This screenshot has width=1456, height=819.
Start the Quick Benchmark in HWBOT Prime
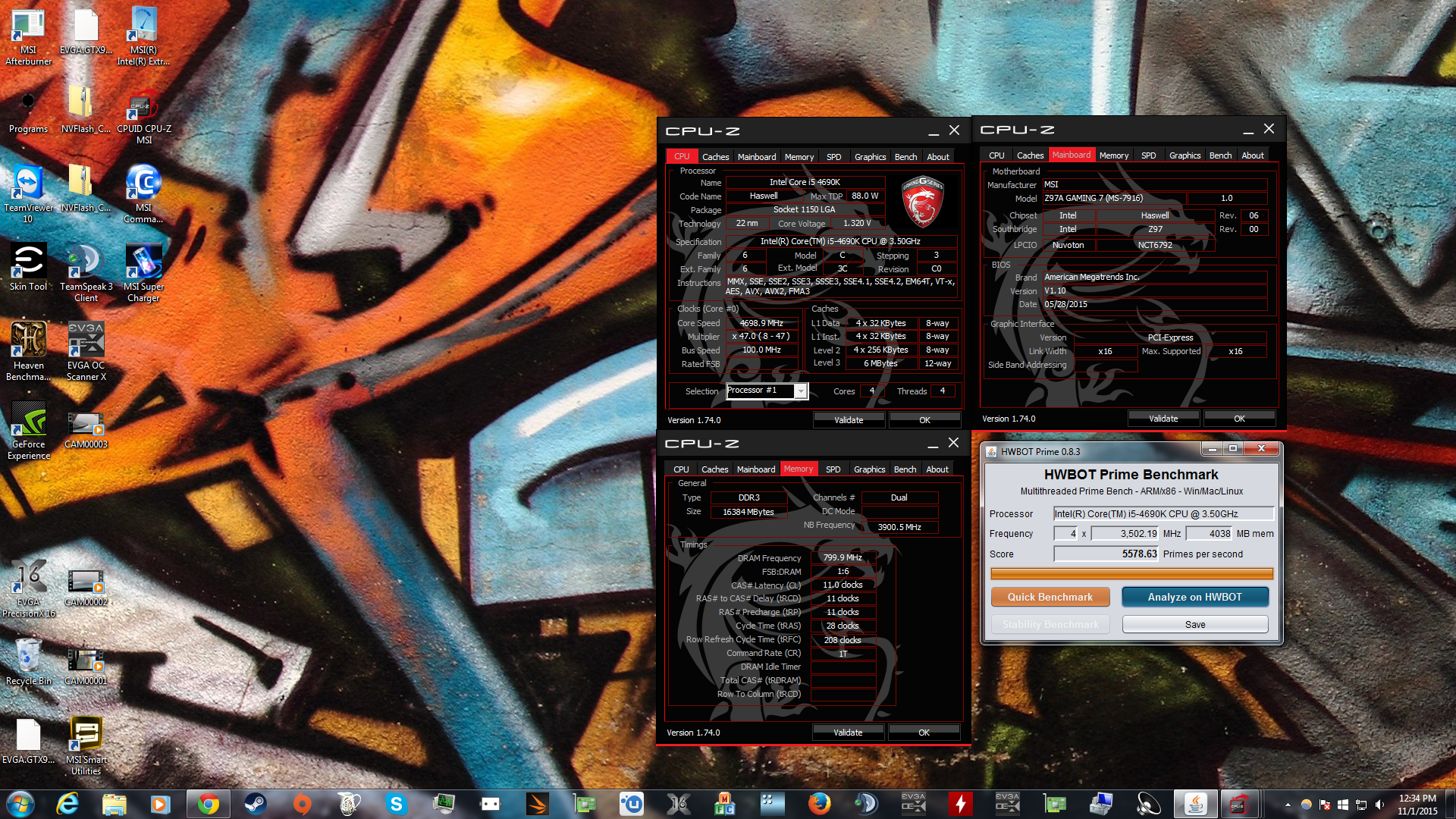click(x=1050, y=597)
